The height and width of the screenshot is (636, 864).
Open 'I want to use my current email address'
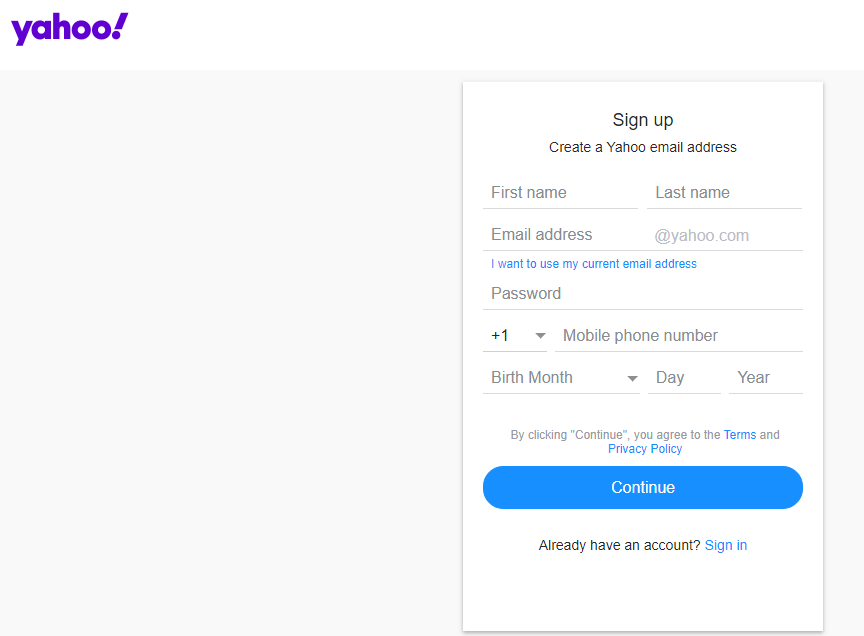[594, 264]
